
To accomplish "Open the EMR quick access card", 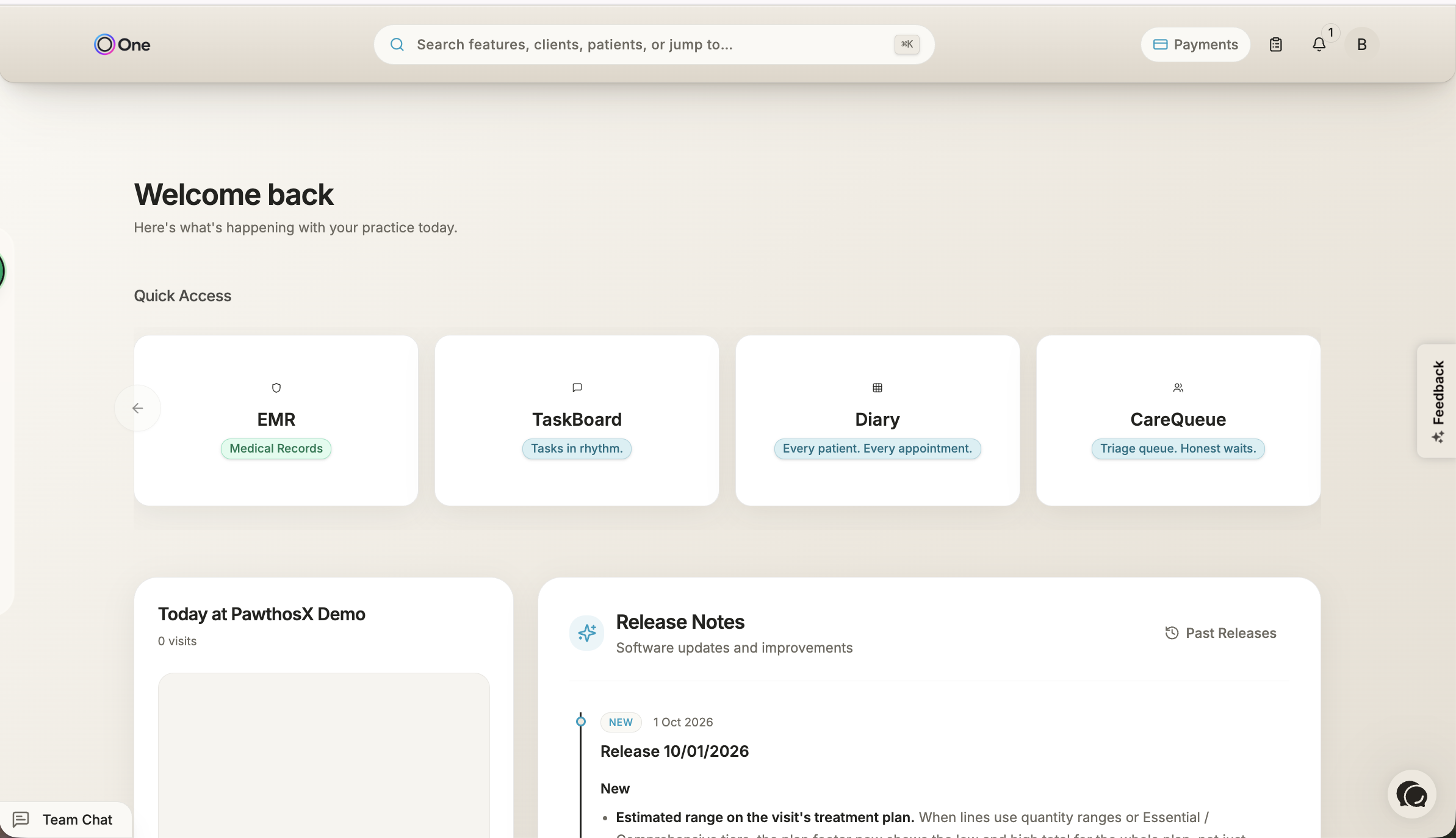I will click(x=276, y=420).
